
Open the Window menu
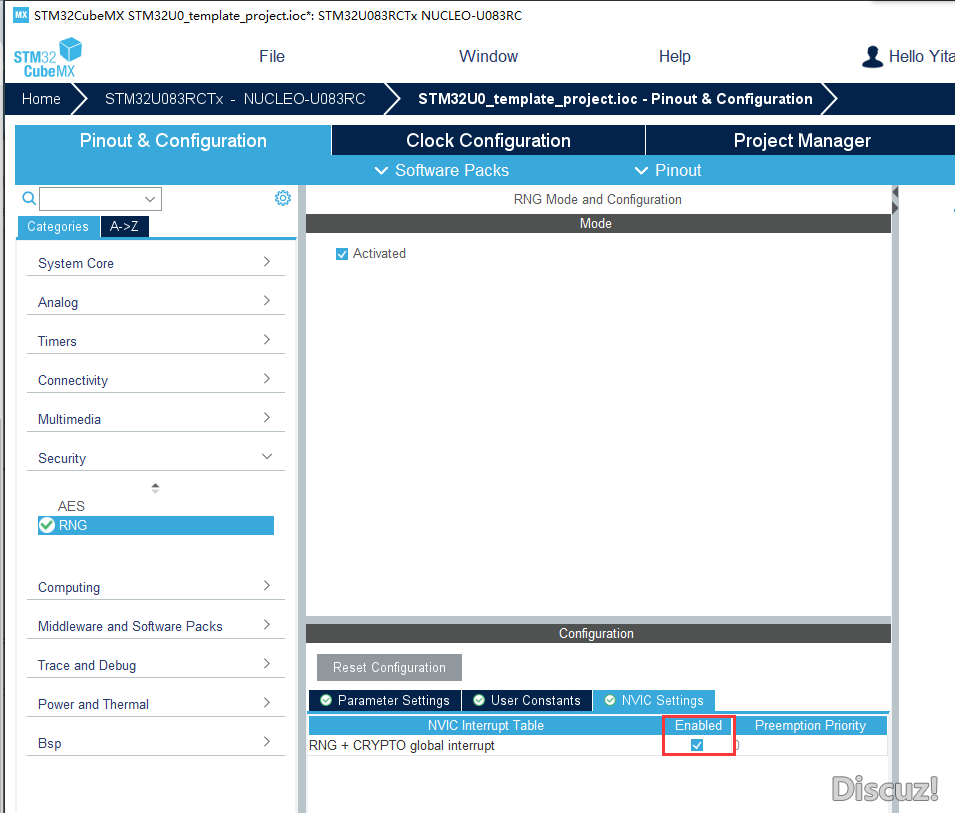[x=488, y=57]
